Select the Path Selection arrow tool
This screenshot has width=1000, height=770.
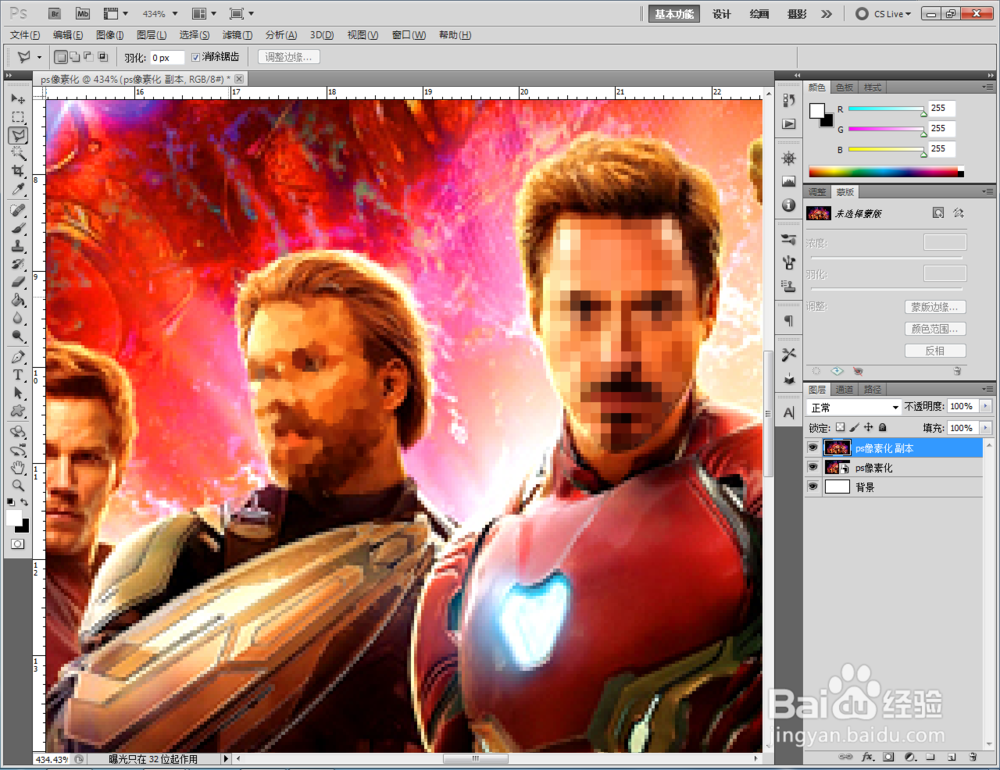pyautogui.click(x=18, y=393)
